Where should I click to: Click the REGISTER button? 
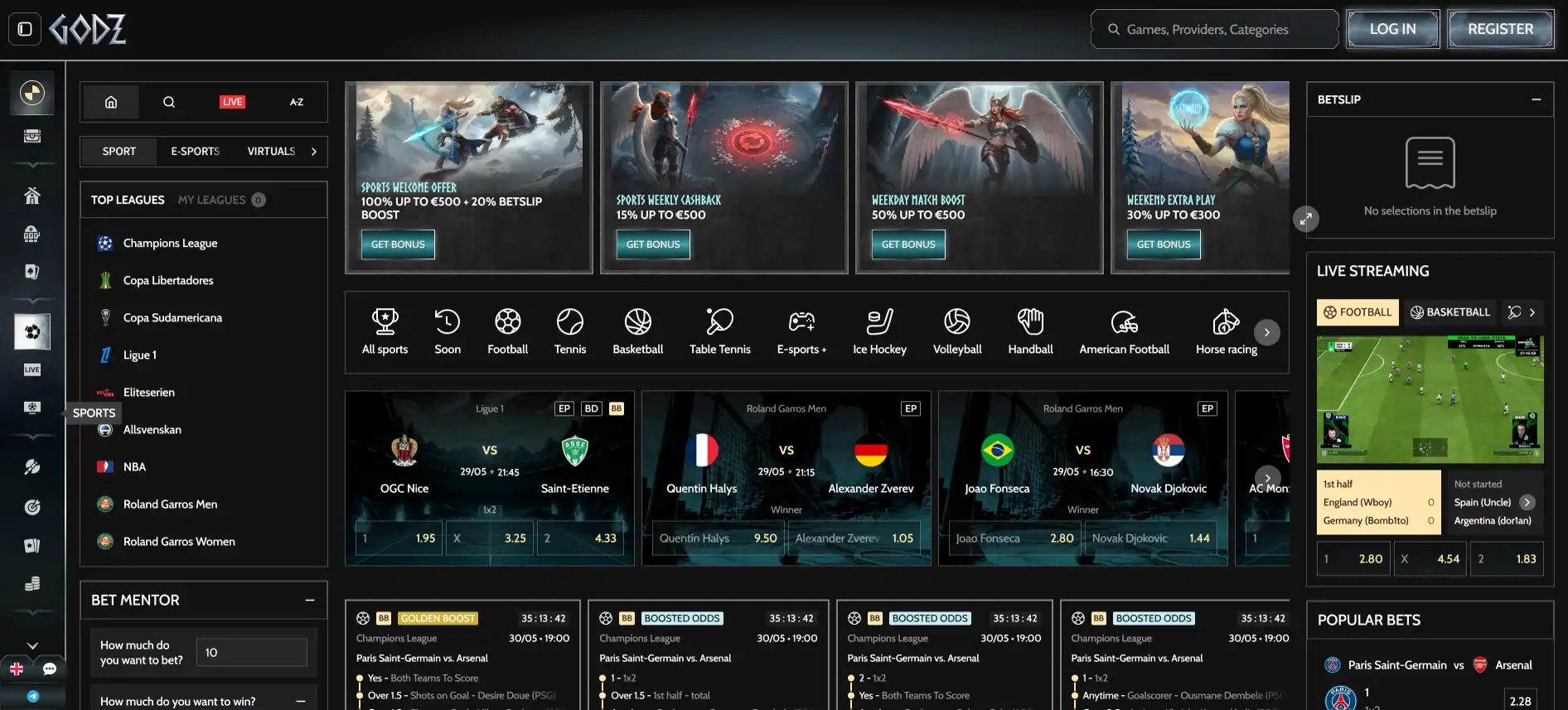(x=1500, y=29)
